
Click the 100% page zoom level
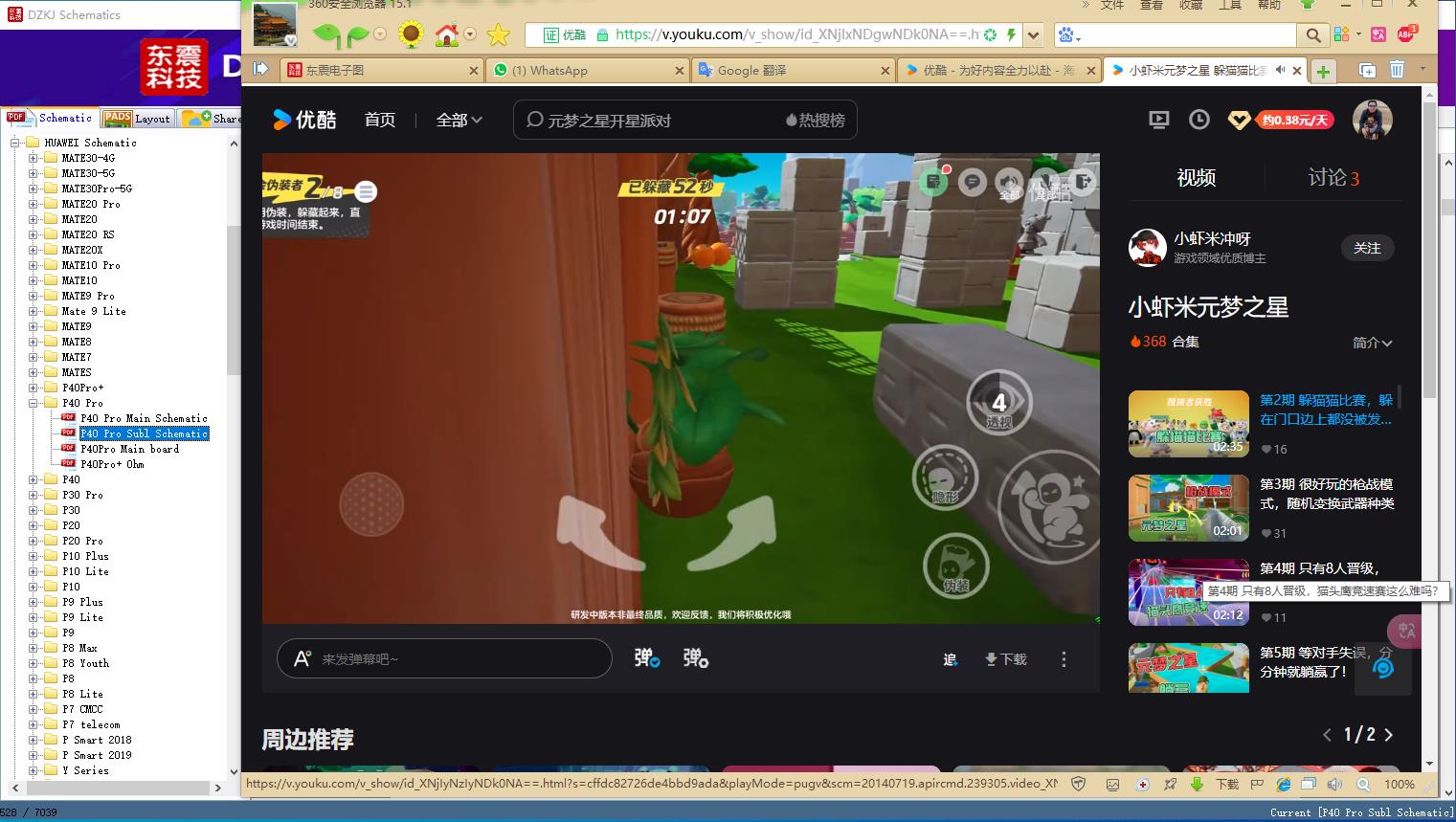[1399, 784]
